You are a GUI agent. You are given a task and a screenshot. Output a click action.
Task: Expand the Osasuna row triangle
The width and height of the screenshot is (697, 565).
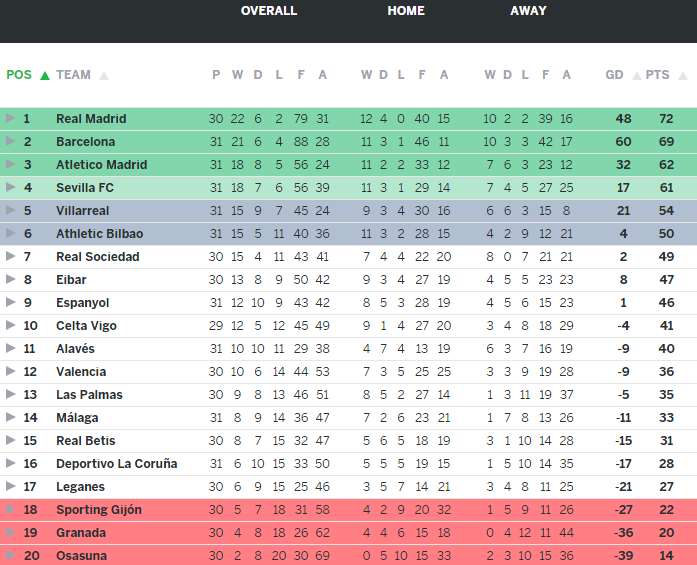click(10, 556)
